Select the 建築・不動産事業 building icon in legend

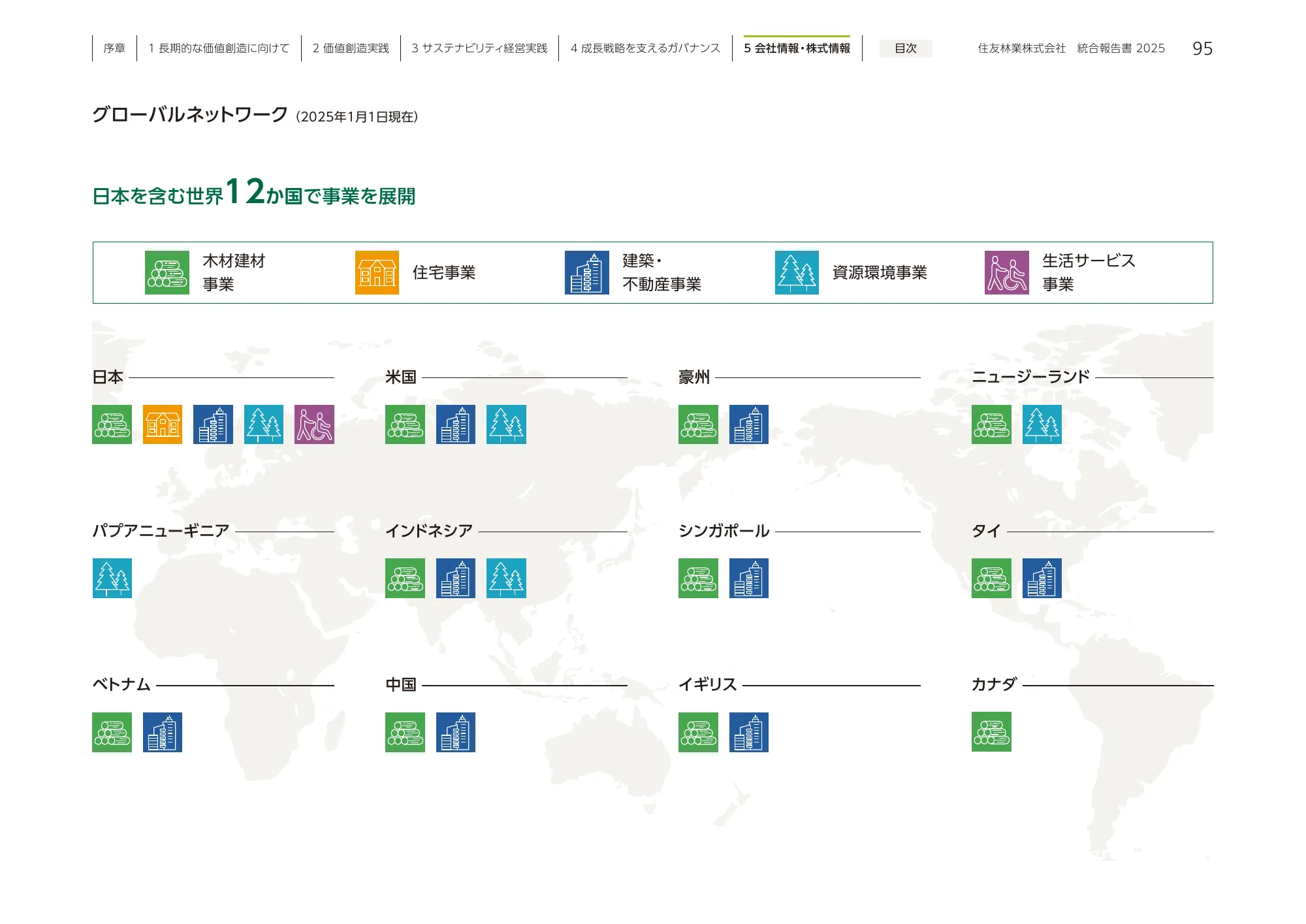(x=586, y=273)
